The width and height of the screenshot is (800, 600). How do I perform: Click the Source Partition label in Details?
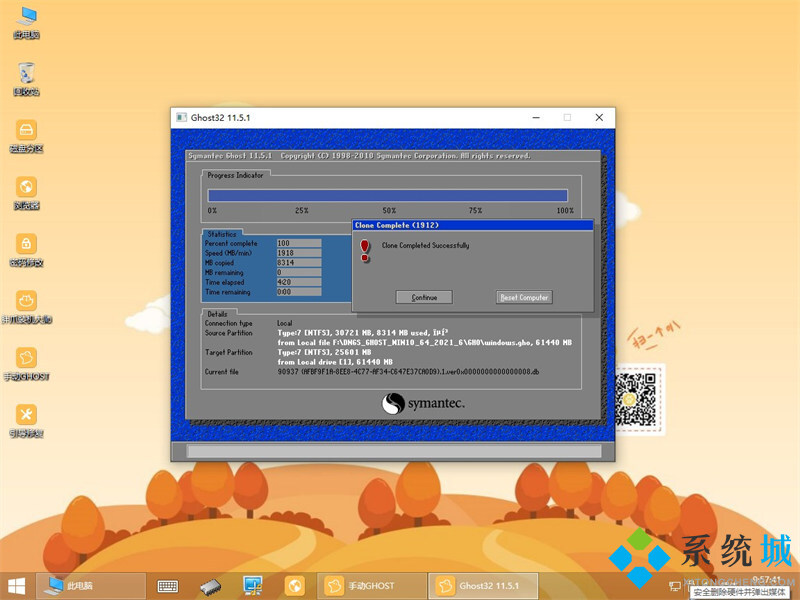tap(229, 333)
